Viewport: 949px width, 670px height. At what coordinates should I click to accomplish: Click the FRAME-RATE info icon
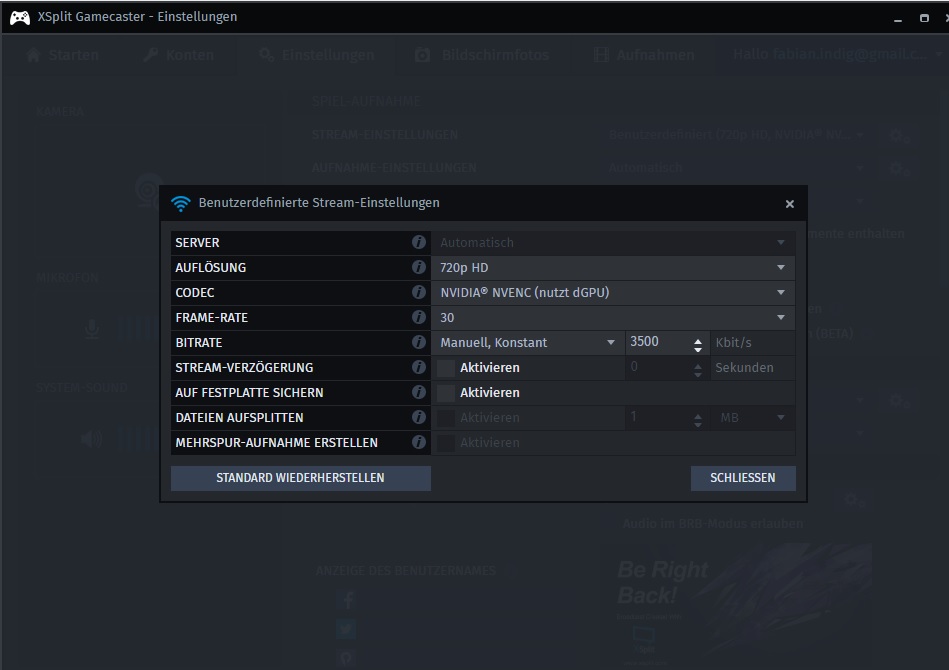(419, 318)
